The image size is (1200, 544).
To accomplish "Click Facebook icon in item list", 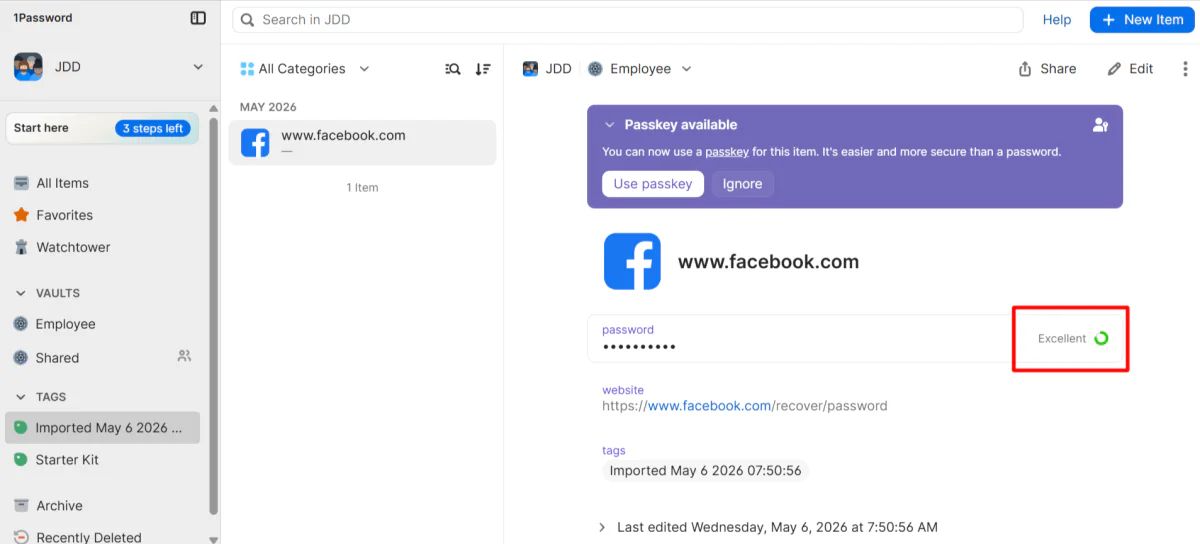I will (x=255, y=143).
